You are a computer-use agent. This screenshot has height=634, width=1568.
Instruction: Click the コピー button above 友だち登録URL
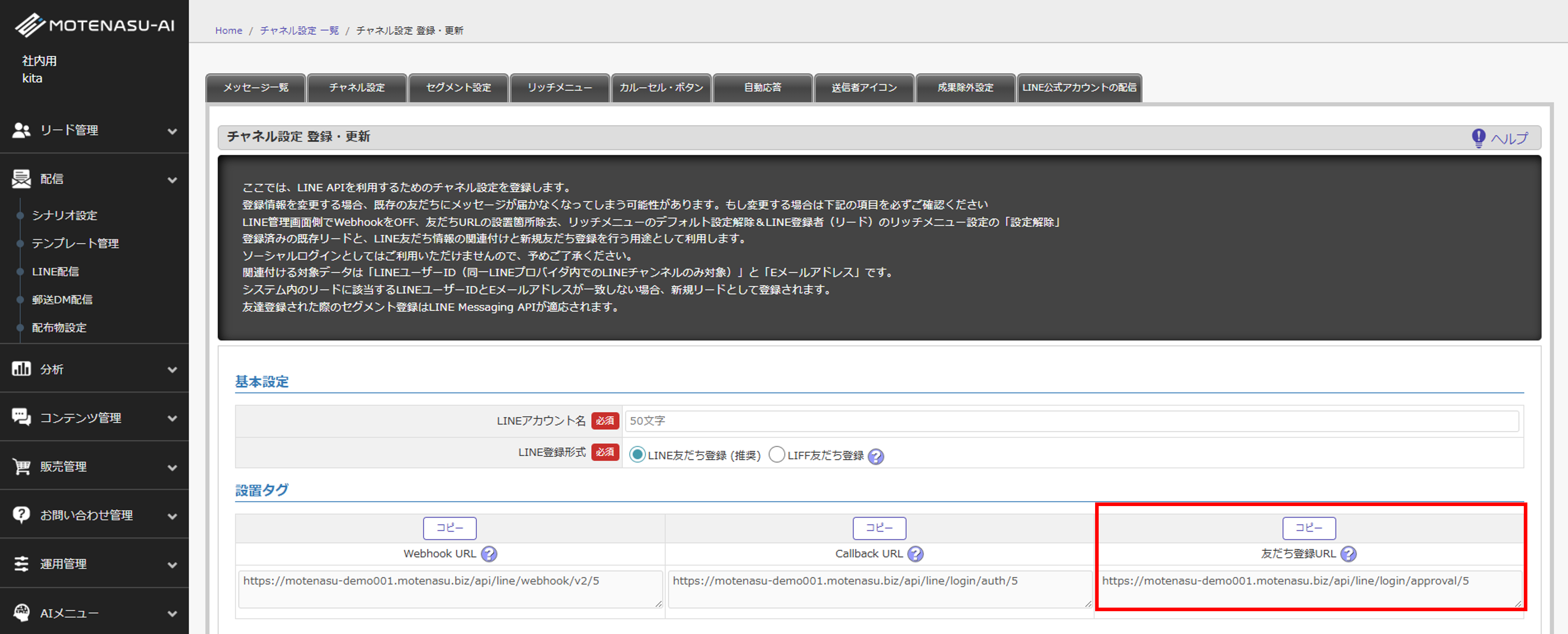coord(1309,527)
